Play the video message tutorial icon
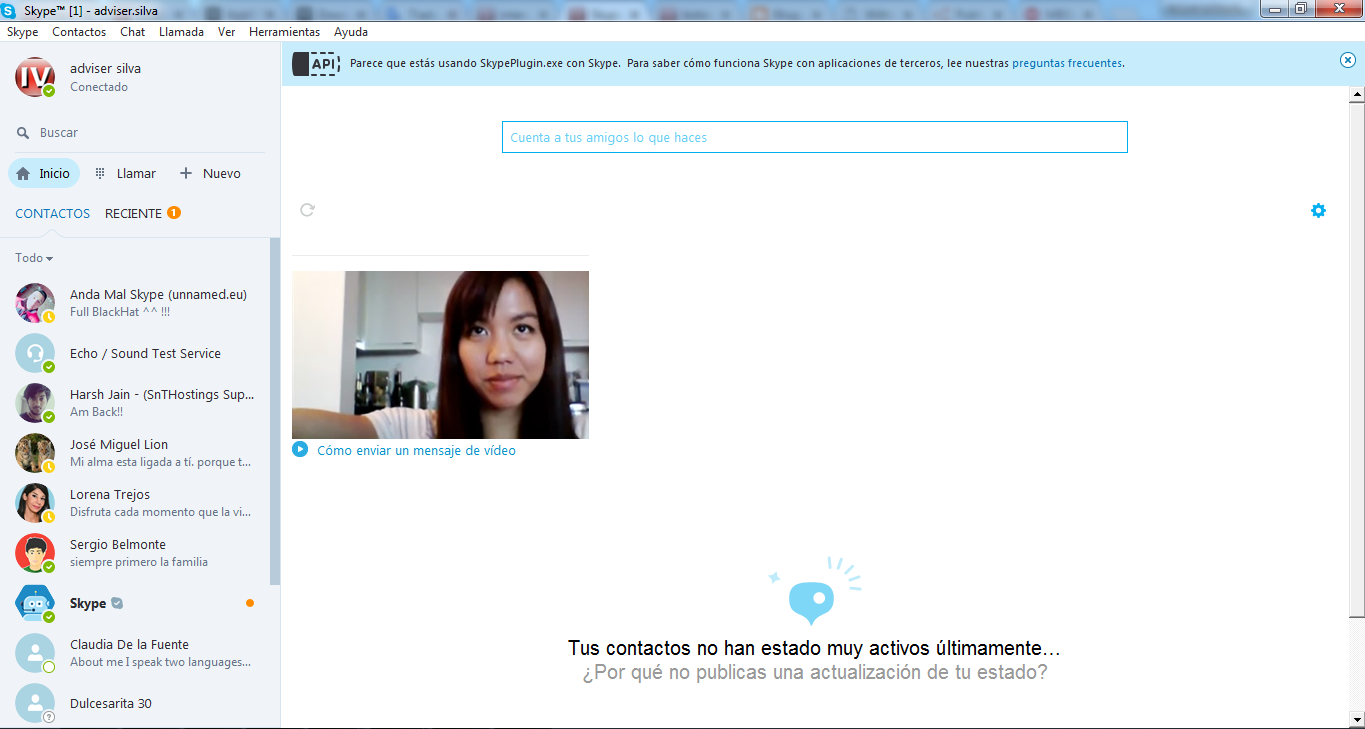 pos(300,449)
